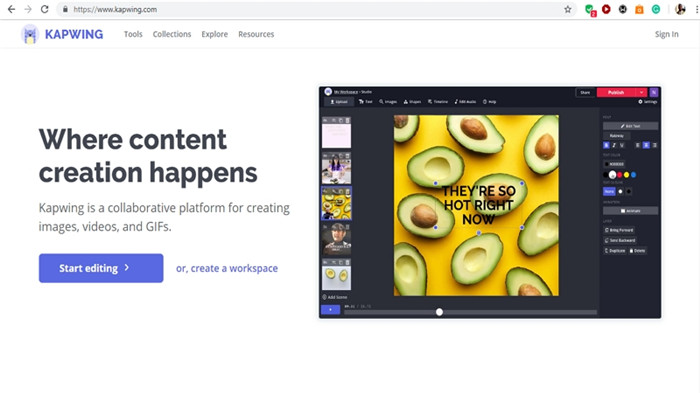
Task: Open the orange shopping bag extension
Action: [639, 9]
